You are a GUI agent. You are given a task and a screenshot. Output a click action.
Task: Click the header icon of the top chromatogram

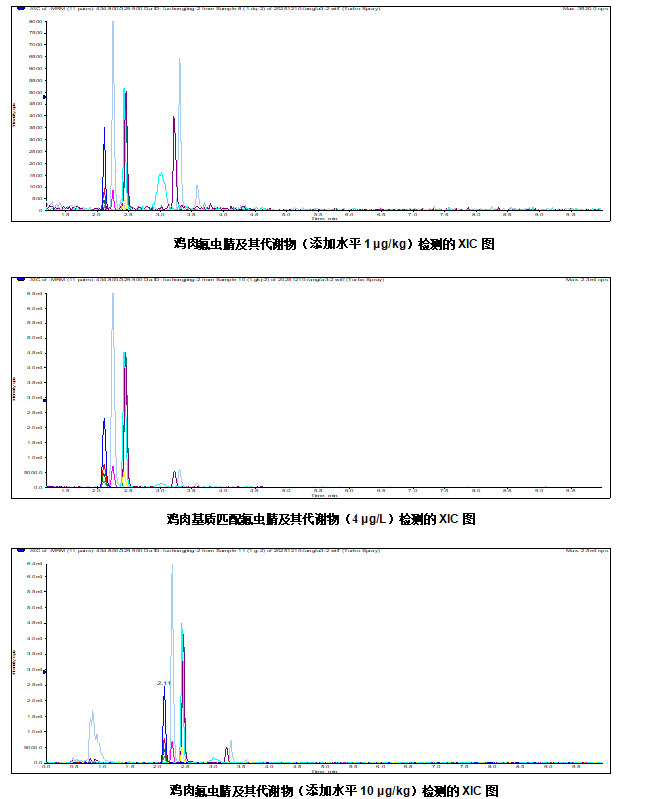[x=22, y=10]
